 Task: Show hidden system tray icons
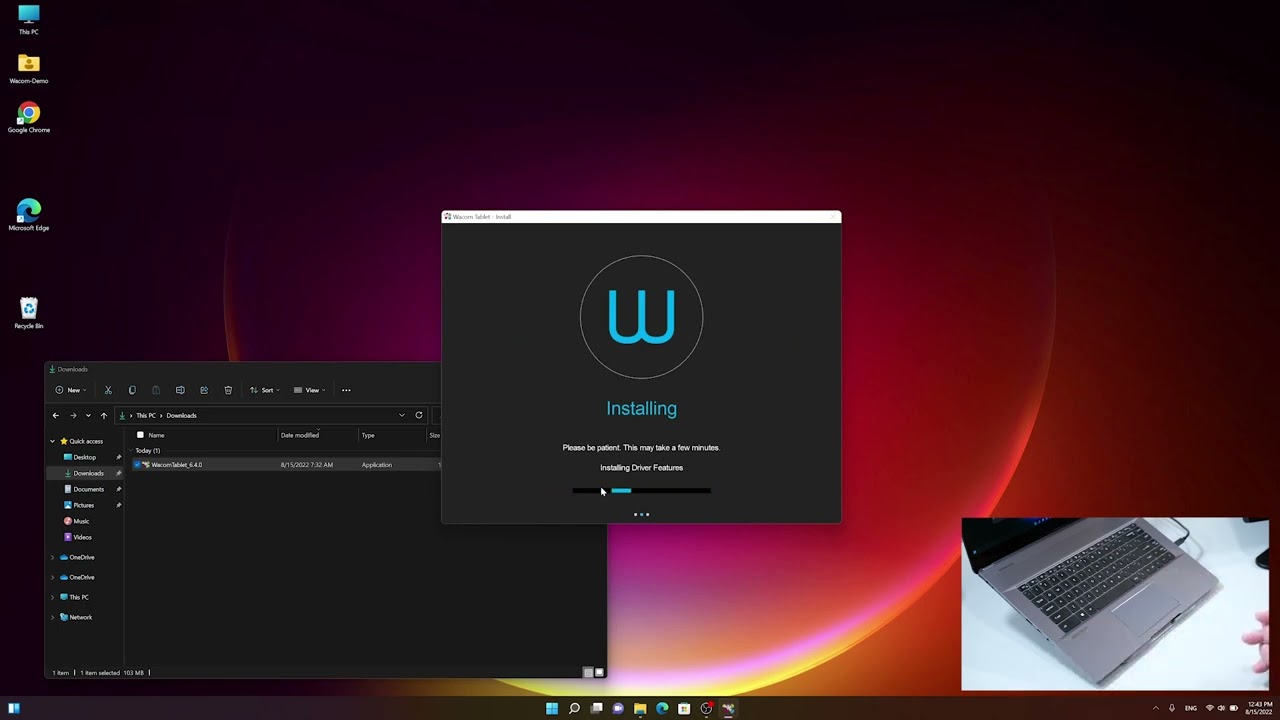click(1156, 708)
